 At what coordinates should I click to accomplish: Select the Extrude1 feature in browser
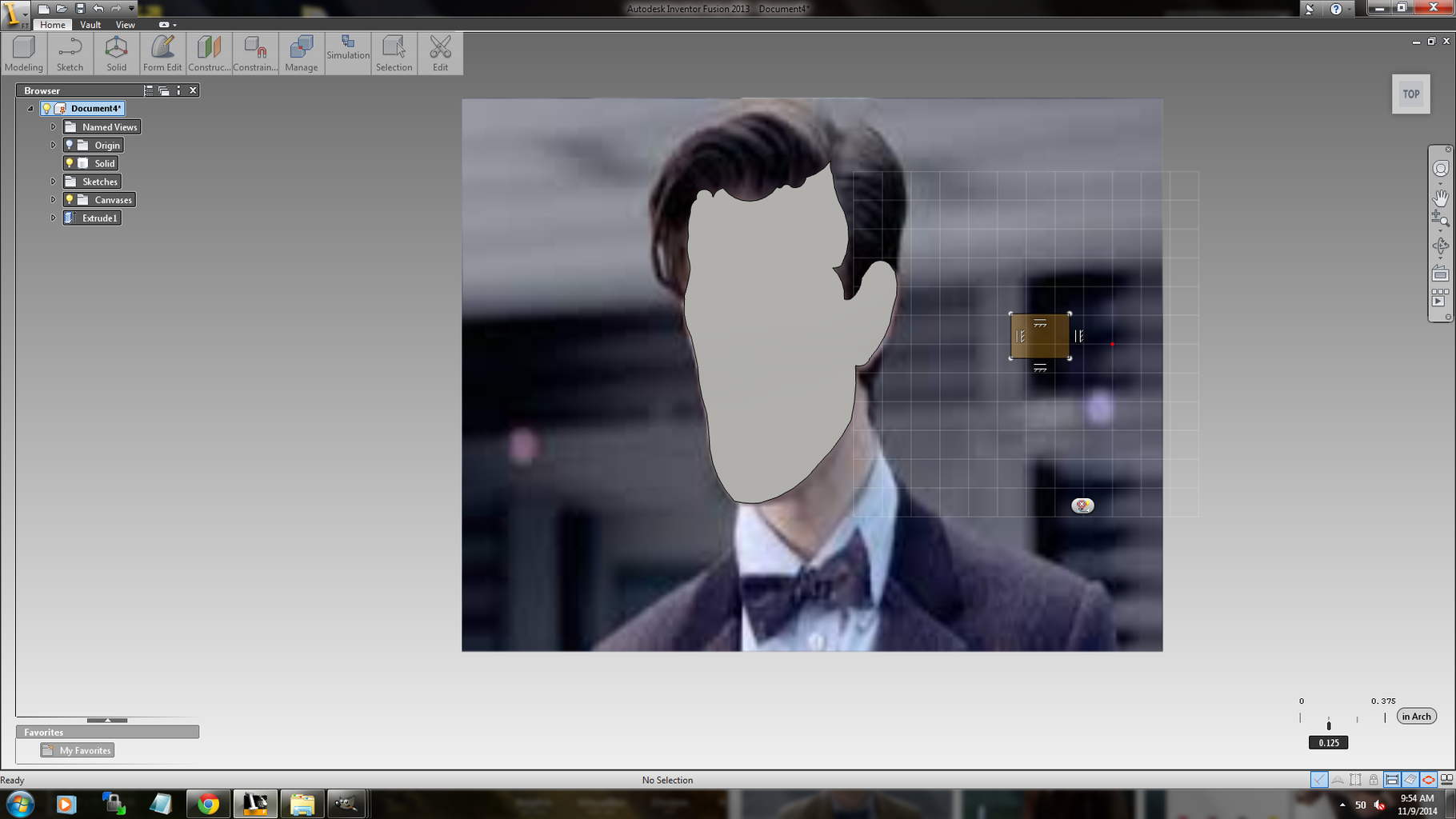tap(93, 218)
